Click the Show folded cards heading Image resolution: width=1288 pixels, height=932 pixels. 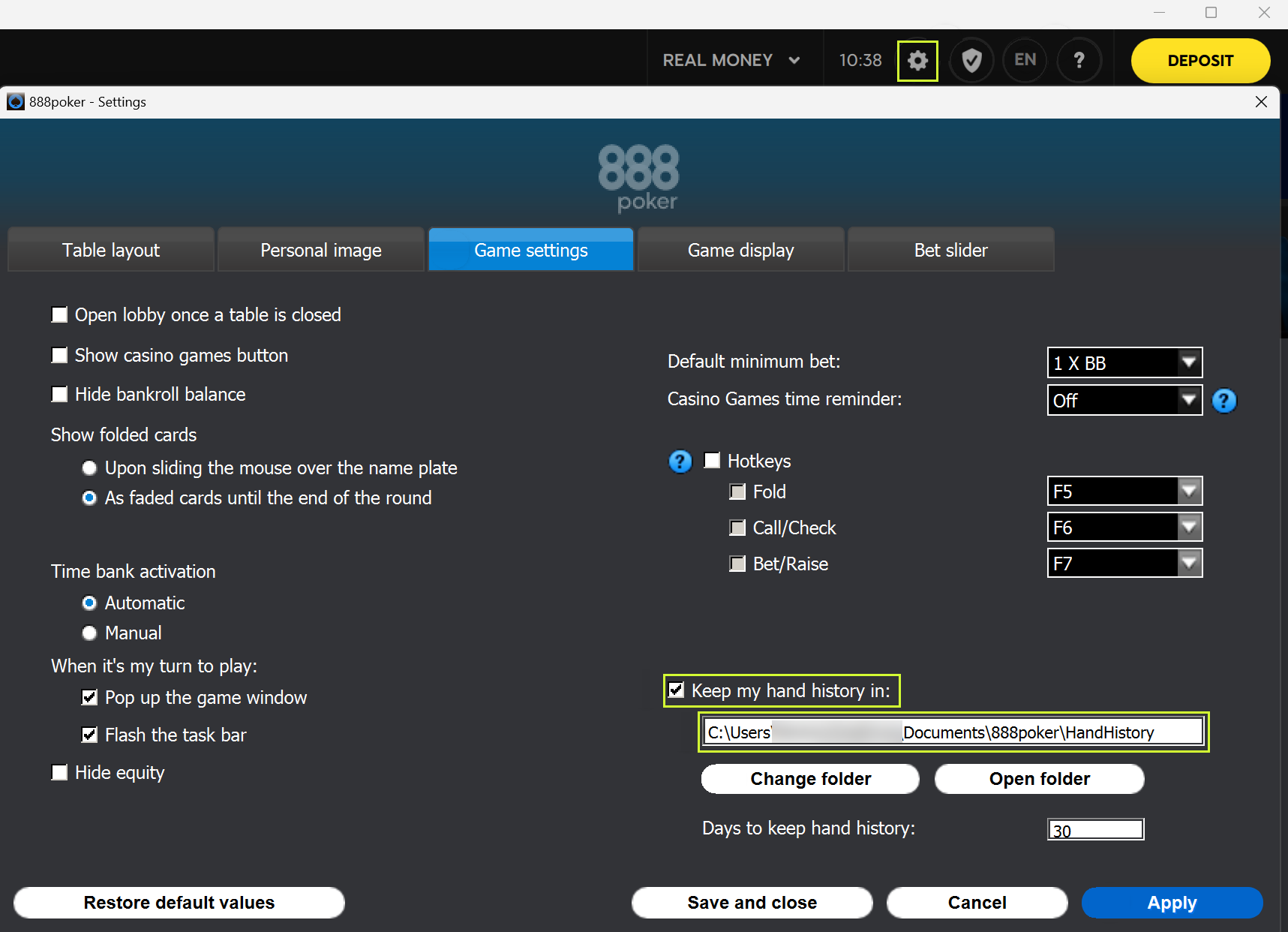coord(124,434)
